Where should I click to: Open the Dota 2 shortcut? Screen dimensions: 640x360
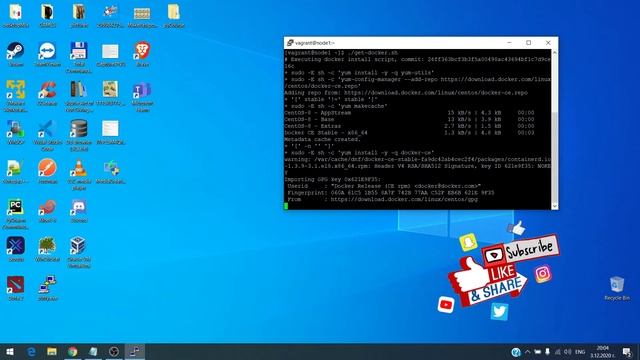(16, 288)
